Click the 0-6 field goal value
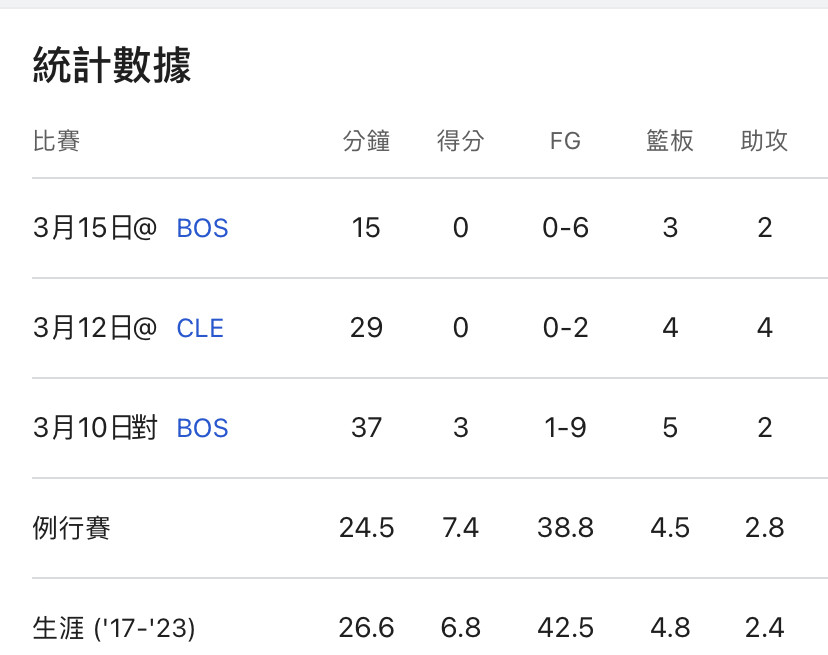The width and height of the screenshot is (828, 655). [565, 228]
